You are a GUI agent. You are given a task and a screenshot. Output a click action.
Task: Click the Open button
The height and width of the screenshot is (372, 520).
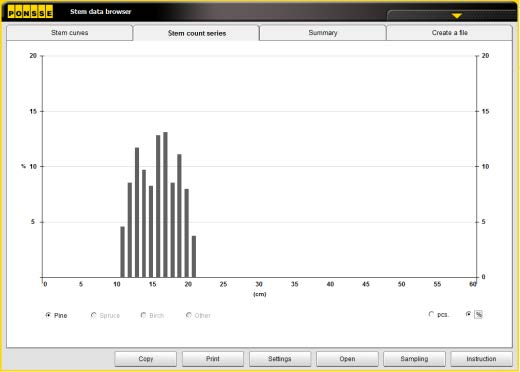(347, 359)
